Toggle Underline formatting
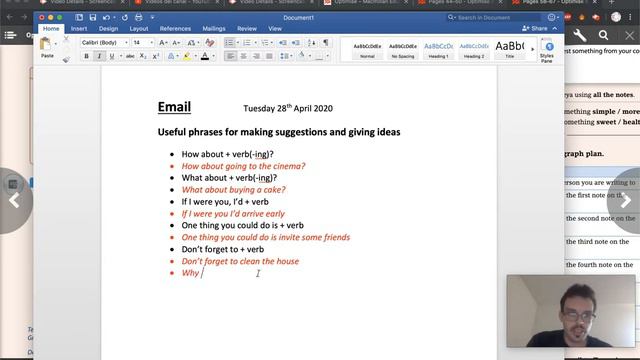This screenshot has height=360, width=640. pos(111,56)
